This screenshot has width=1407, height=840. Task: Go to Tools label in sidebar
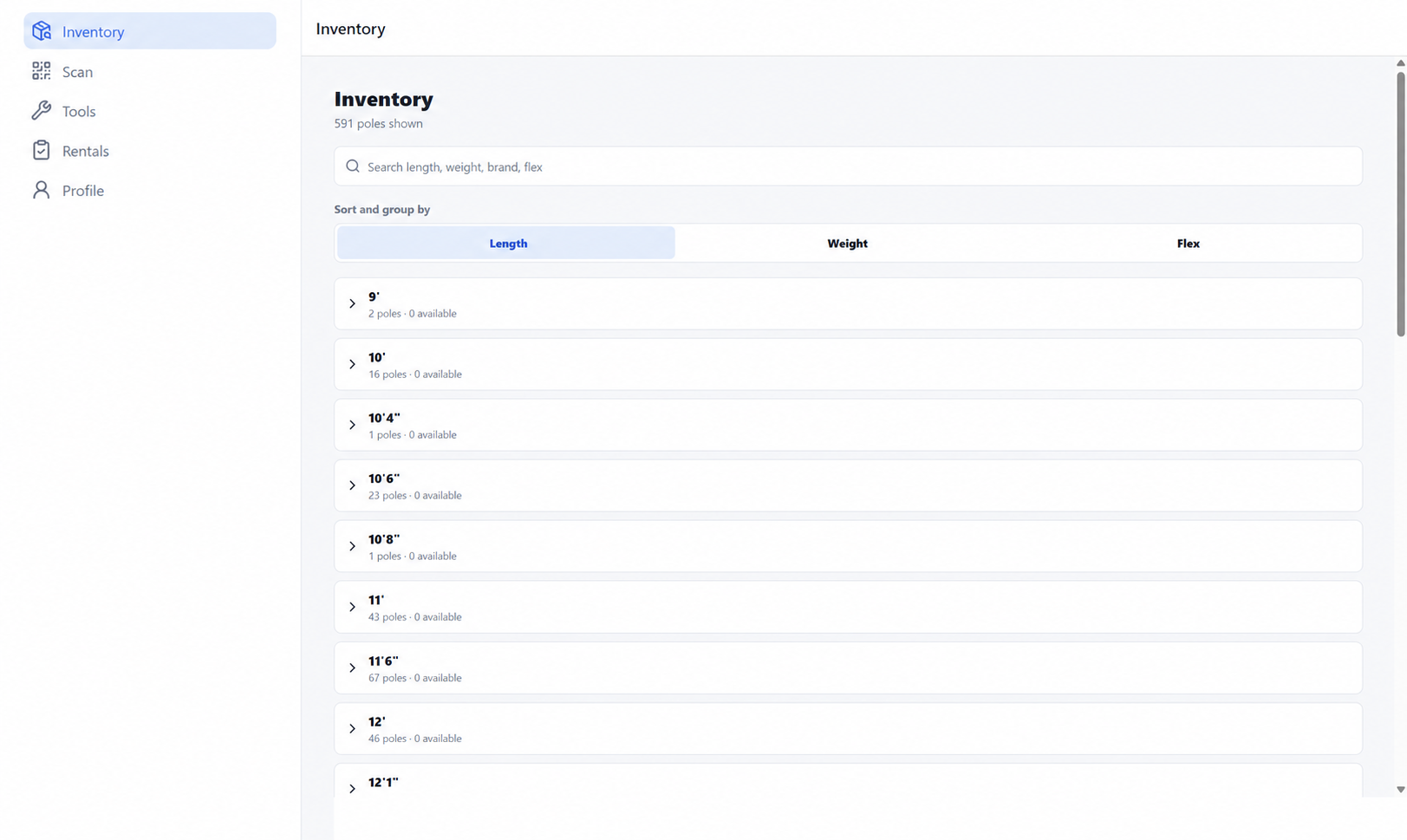click(x=79, y=112)
